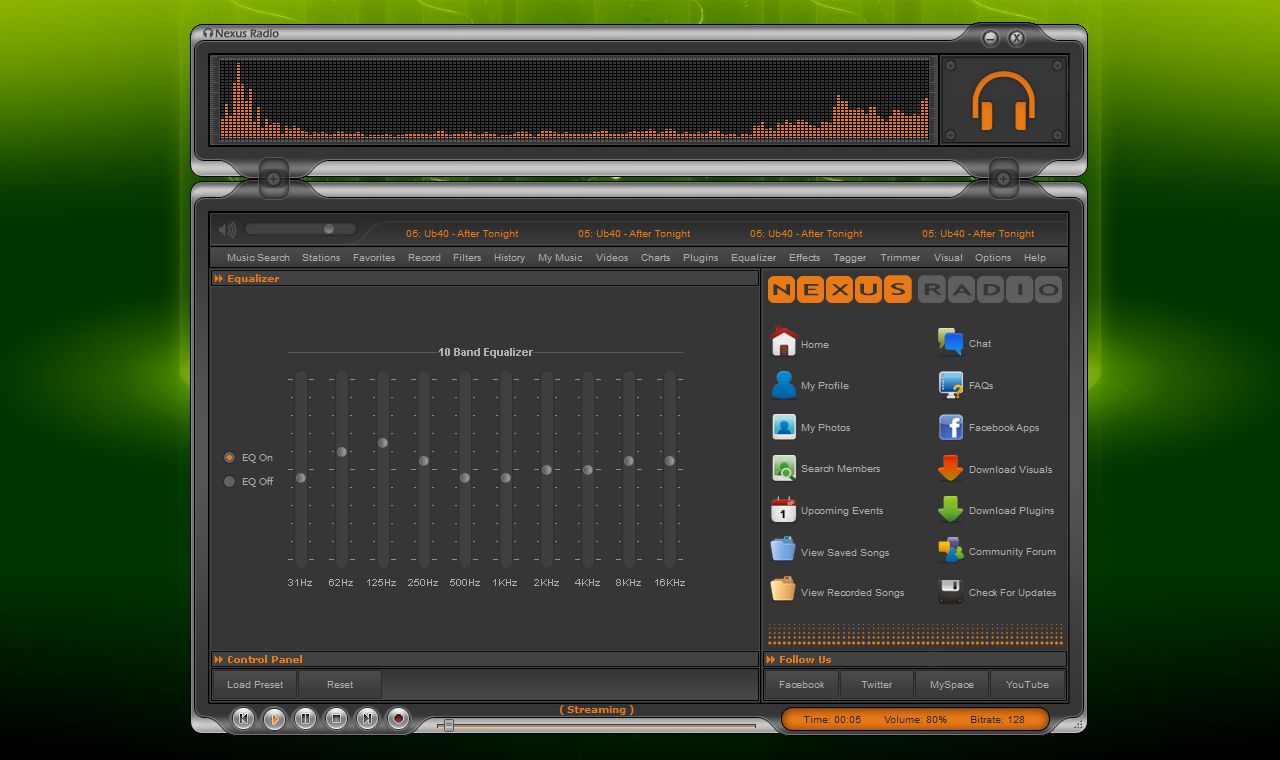
Task: Open the Charts menu
Action: 656,258
